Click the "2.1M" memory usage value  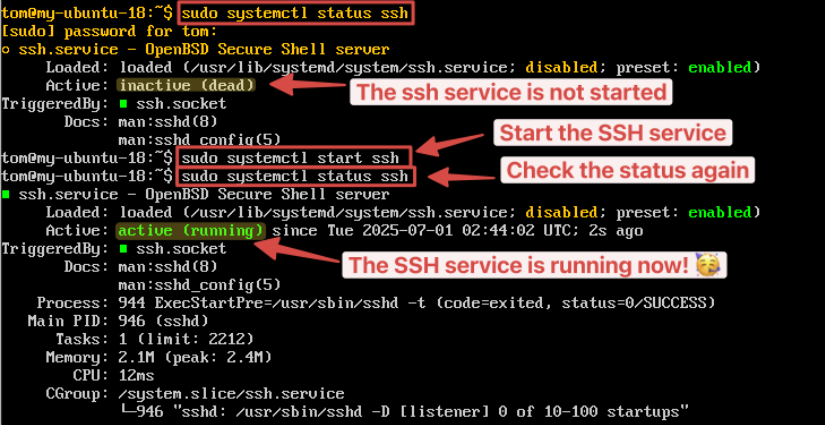(136, 358)
